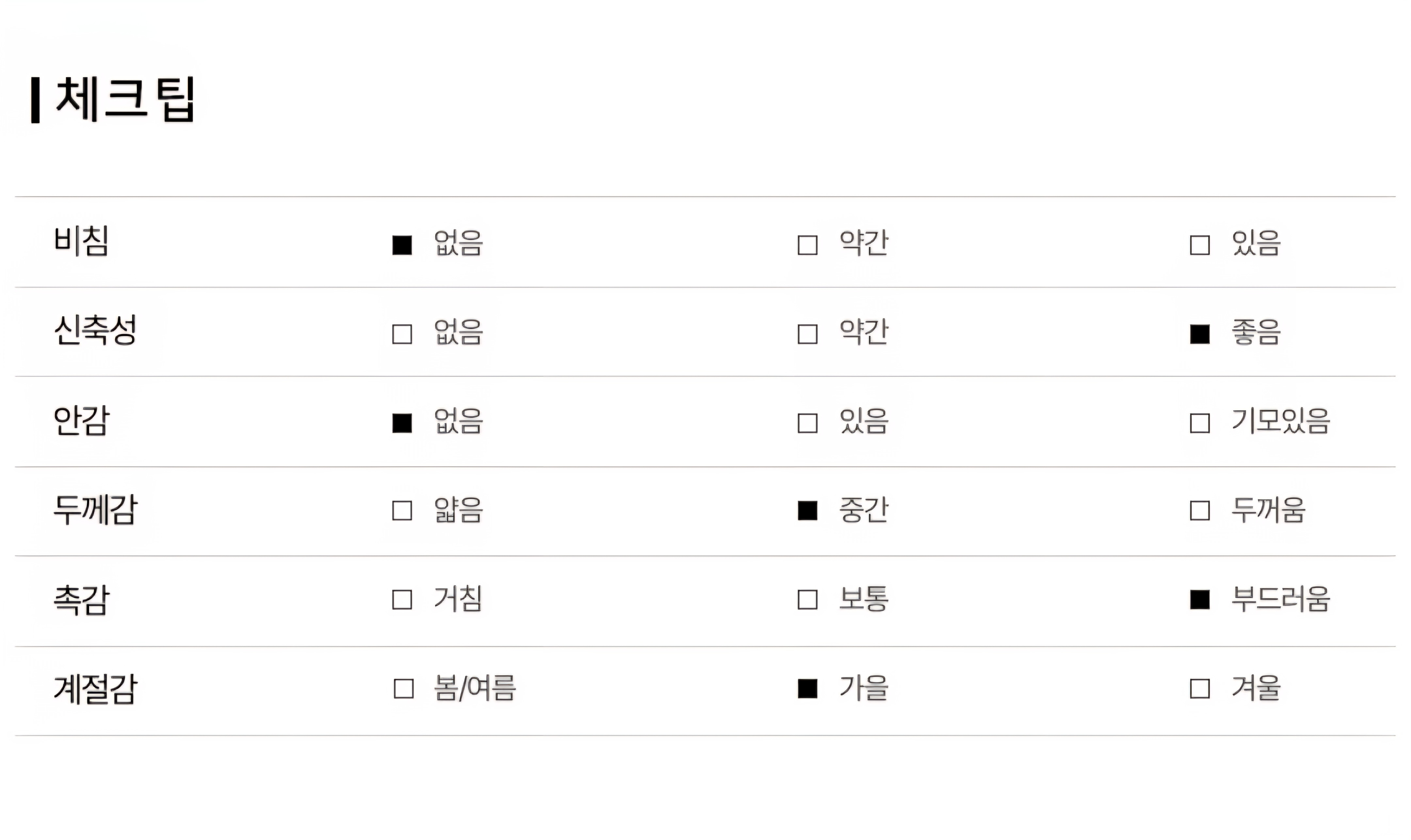Check the 겨울 season checkbox
This screenshot has width=1411, height=840.
point(1199,688)
